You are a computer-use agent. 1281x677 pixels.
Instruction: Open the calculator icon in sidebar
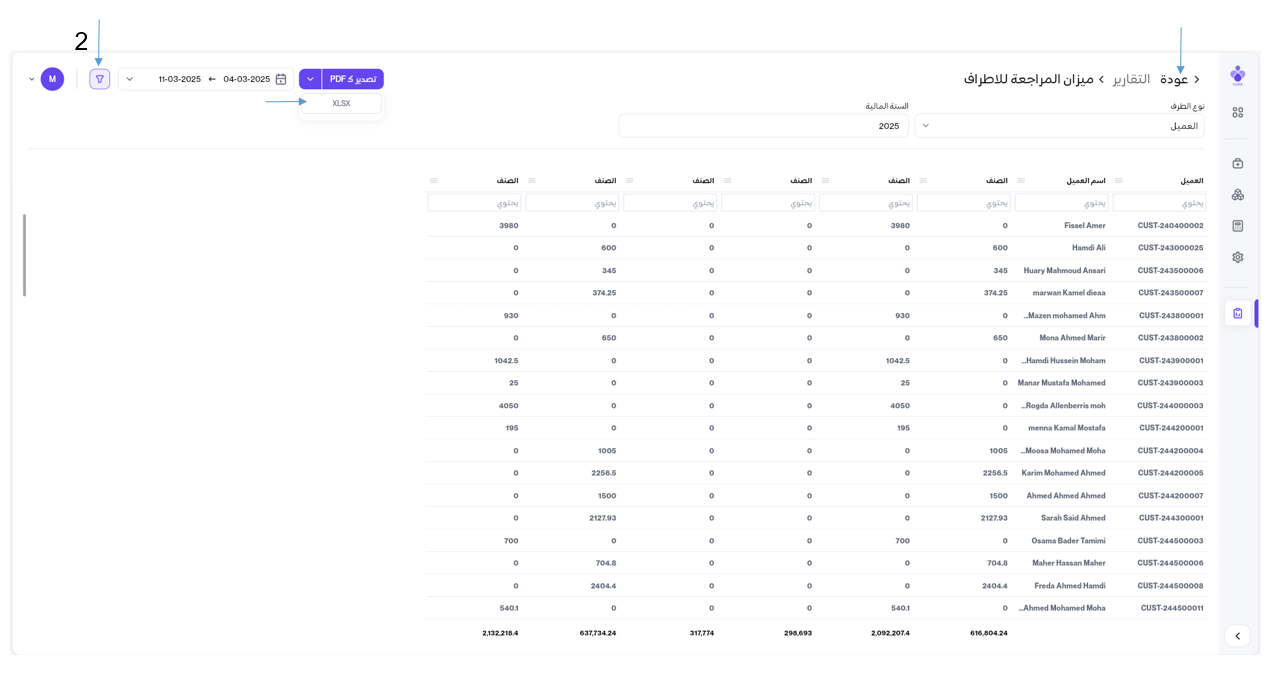click(x=1238, y=226)
